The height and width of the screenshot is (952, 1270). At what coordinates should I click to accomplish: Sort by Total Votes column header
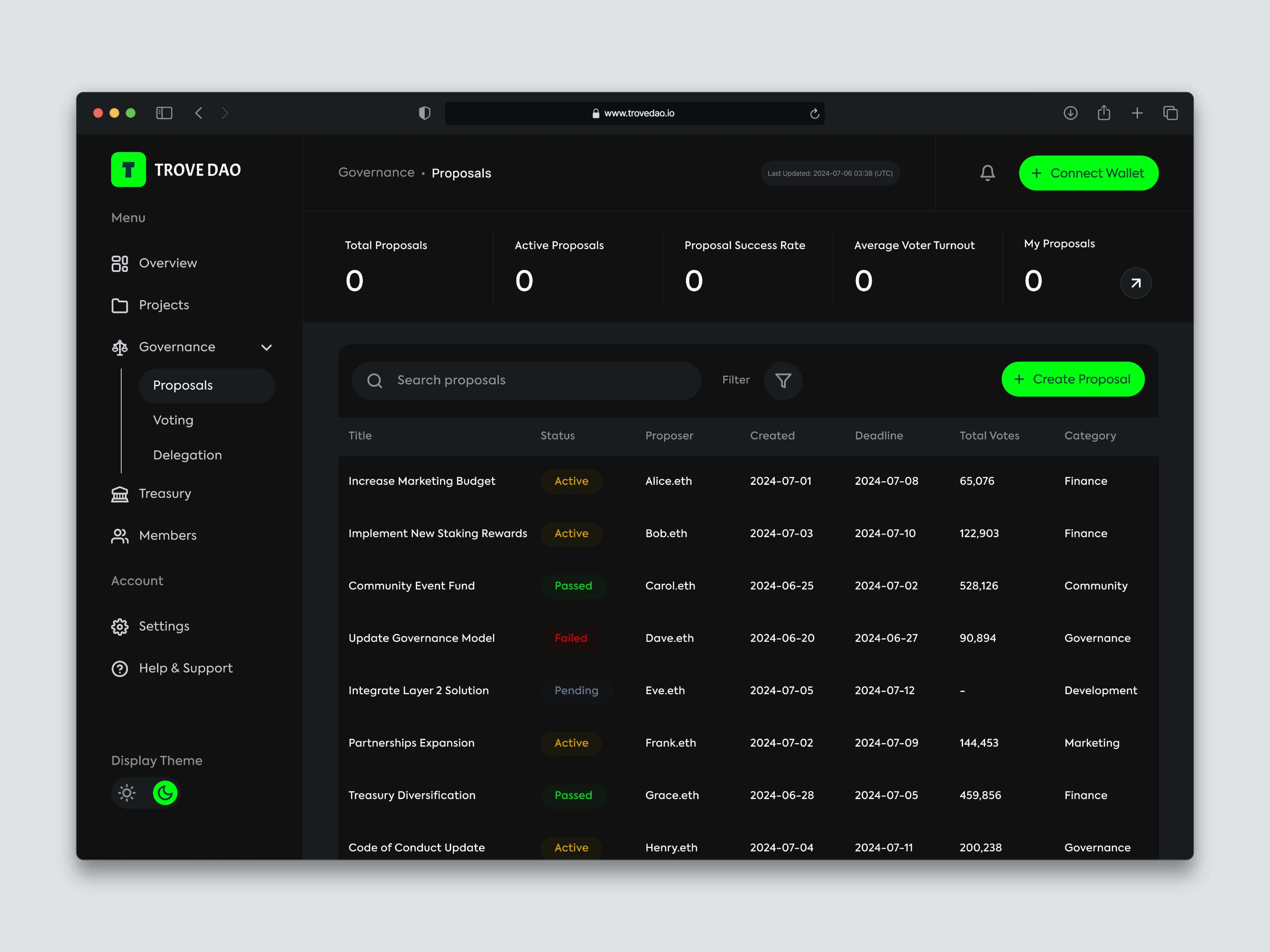point(989,435)
